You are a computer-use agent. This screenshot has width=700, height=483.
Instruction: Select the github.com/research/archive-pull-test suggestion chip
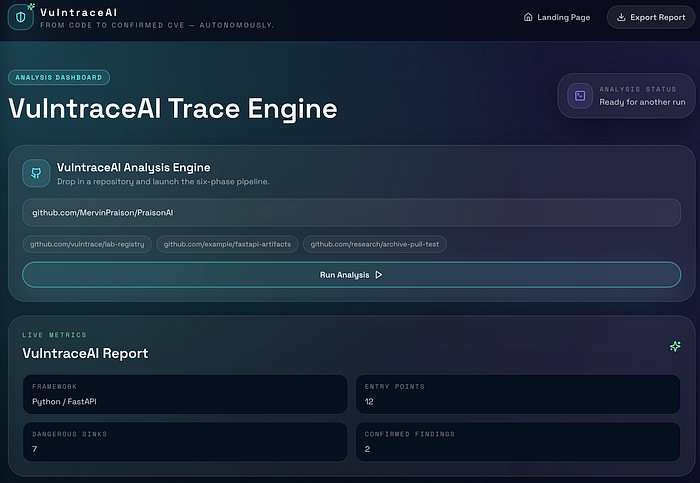click(x=375, y=244)
